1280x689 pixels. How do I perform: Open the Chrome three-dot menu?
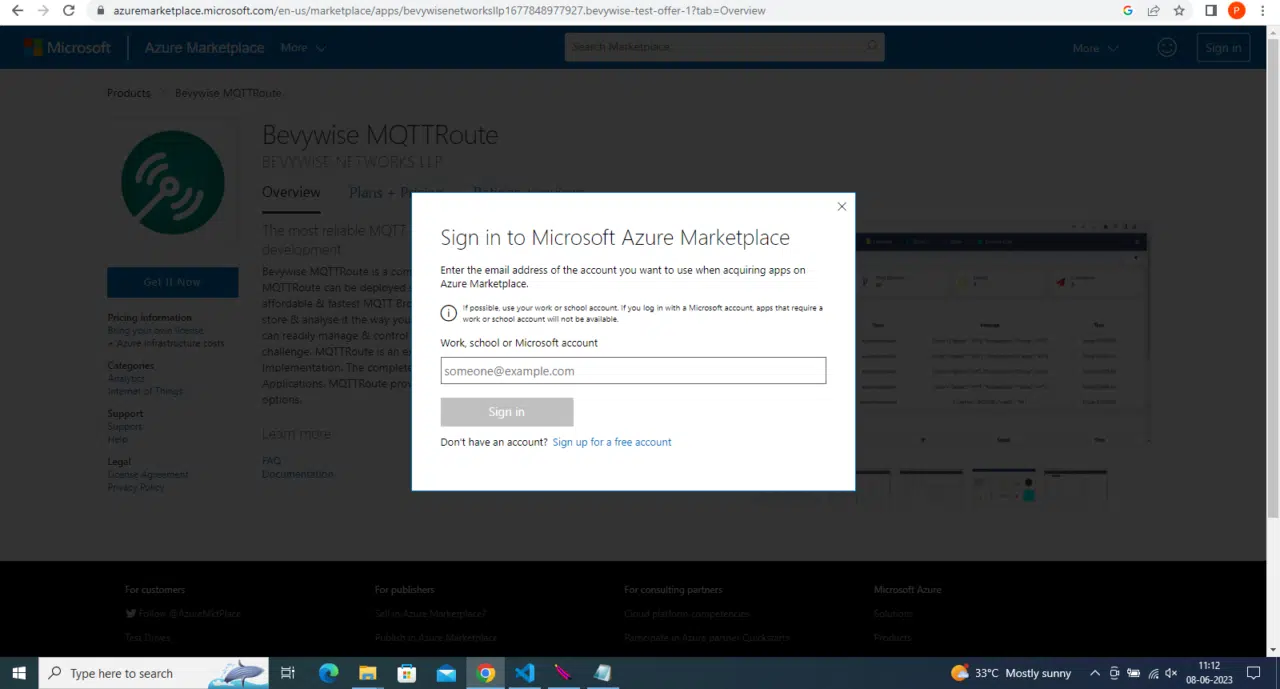click(x=1263, y=11)
